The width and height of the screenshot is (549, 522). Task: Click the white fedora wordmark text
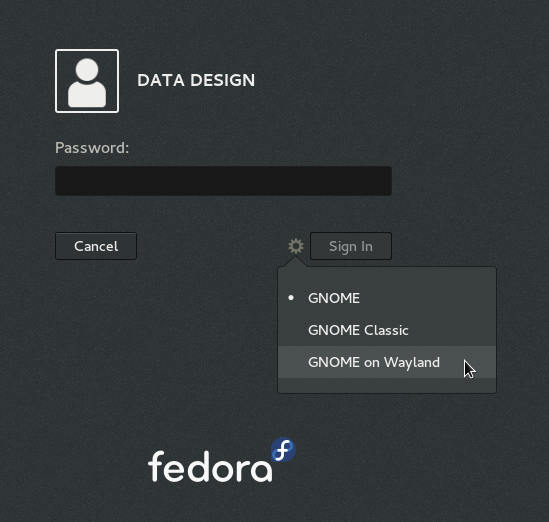pos(210,466)
